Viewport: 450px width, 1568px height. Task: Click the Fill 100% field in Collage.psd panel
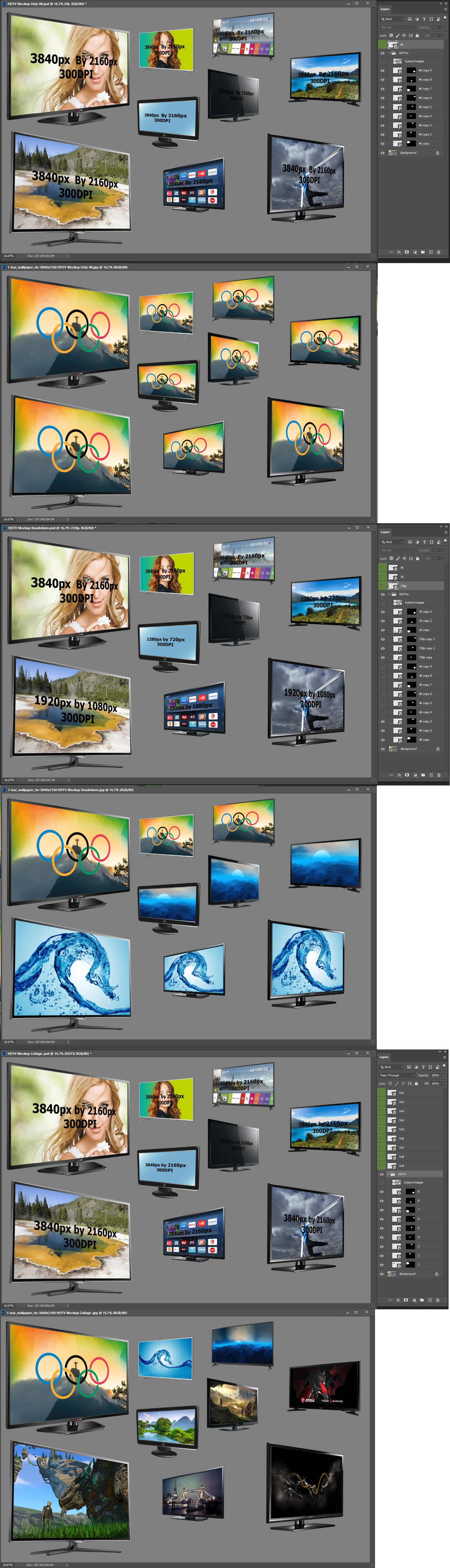click(x=435, y=1083)
